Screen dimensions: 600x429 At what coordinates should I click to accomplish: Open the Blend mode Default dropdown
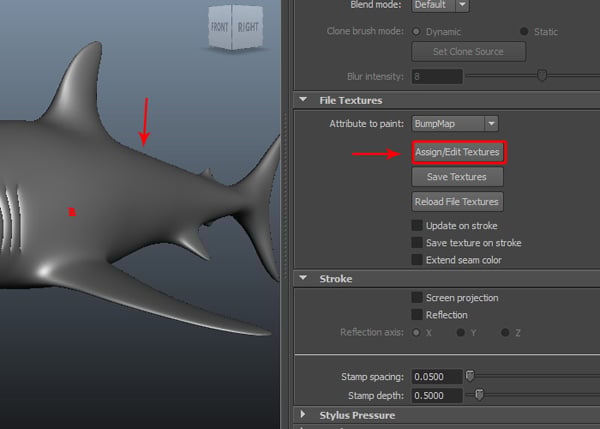pyautogui.click(x=440, y=5)
